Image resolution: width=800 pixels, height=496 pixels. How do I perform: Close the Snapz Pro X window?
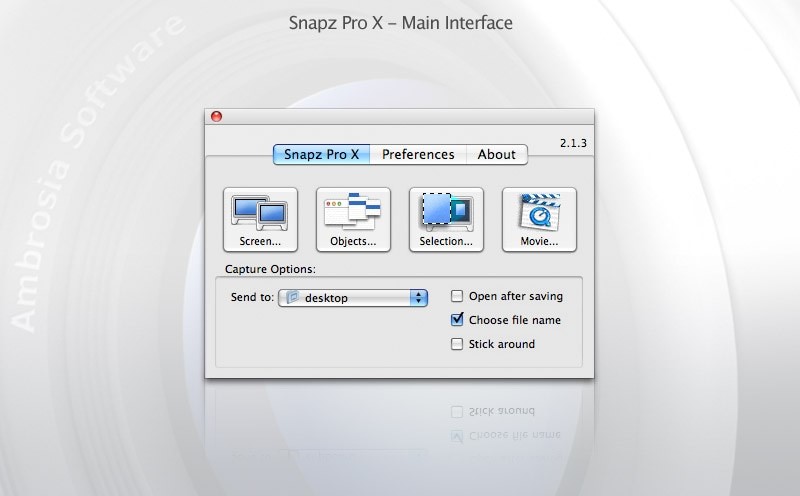pyautogui.click(x=216, y=116)
